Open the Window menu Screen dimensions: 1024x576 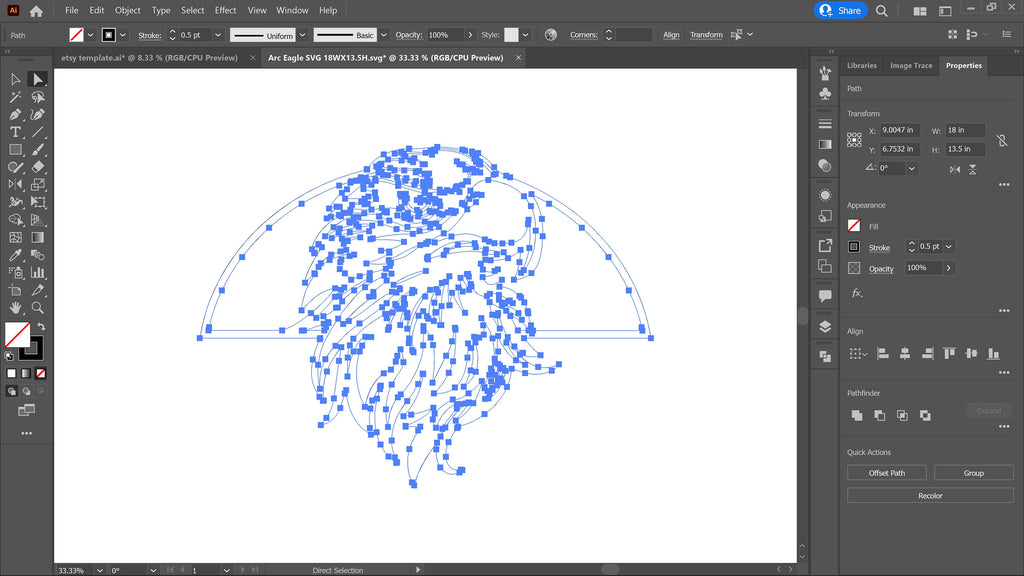tap(292, 10)
